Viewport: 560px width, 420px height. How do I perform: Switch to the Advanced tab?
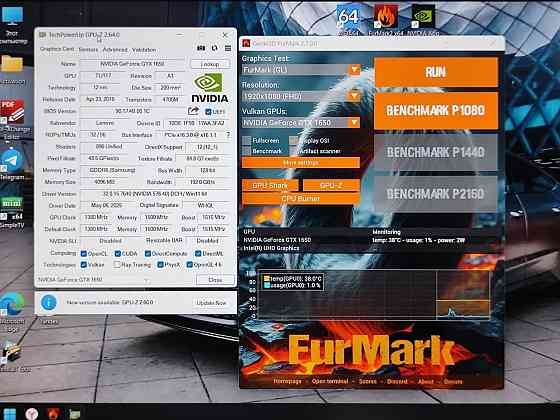click(115, 50)
